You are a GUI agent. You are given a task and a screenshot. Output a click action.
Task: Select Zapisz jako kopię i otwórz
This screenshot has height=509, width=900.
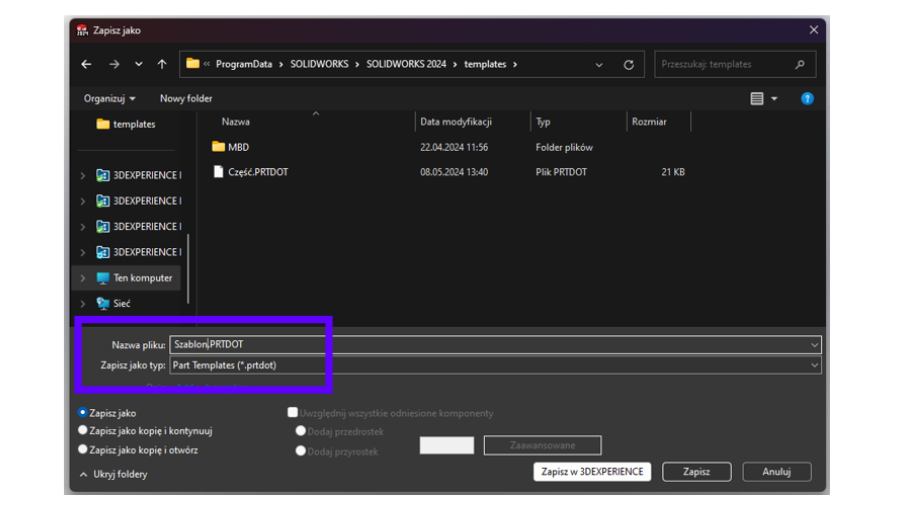point(83,449)
